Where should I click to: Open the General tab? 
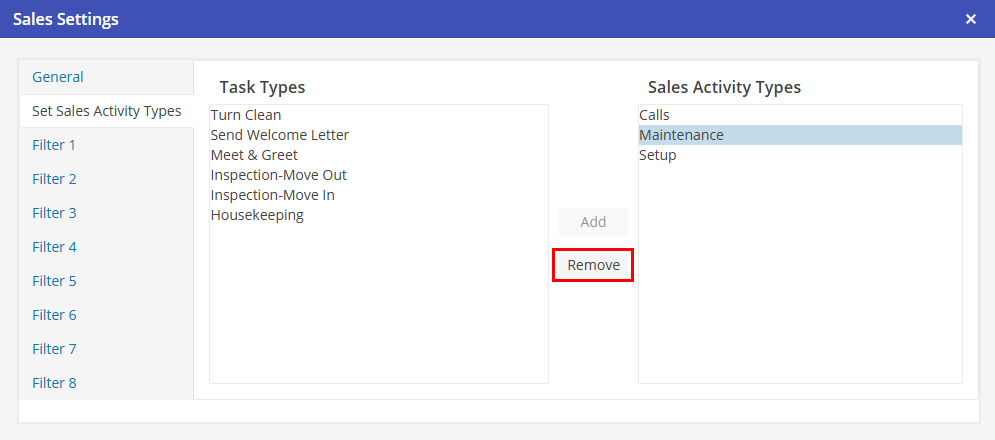(x=58, y=77)
